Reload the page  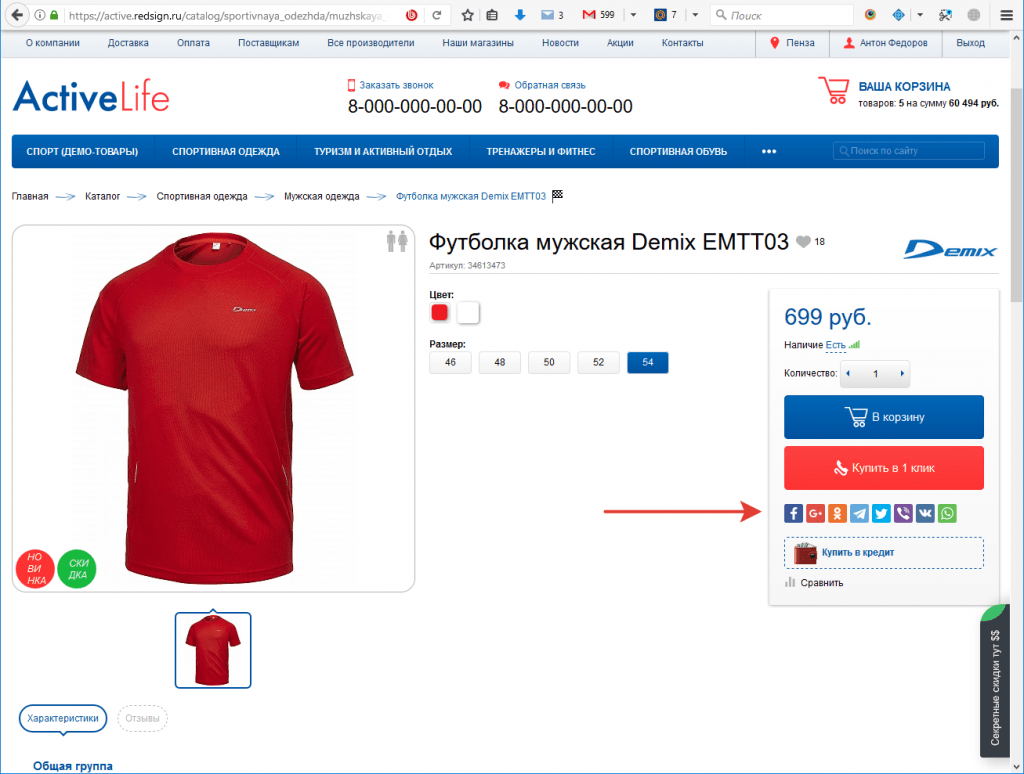coord(437,15)
